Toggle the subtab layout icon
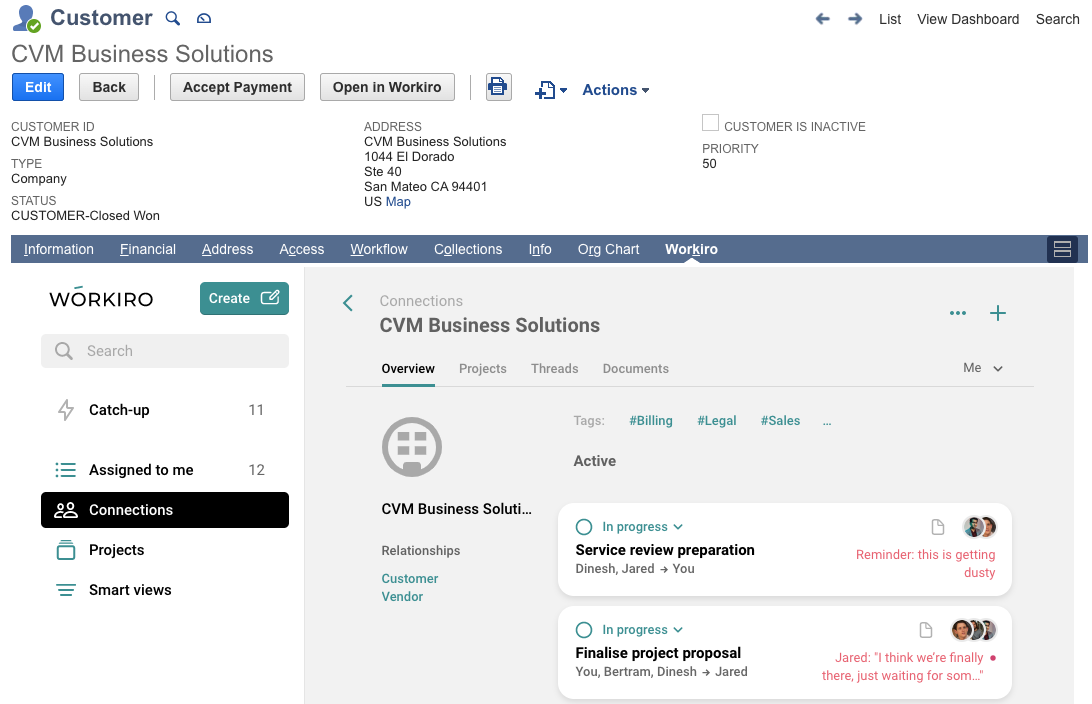Viewport: 1092px width, 704px height. tap(1062, 249)
